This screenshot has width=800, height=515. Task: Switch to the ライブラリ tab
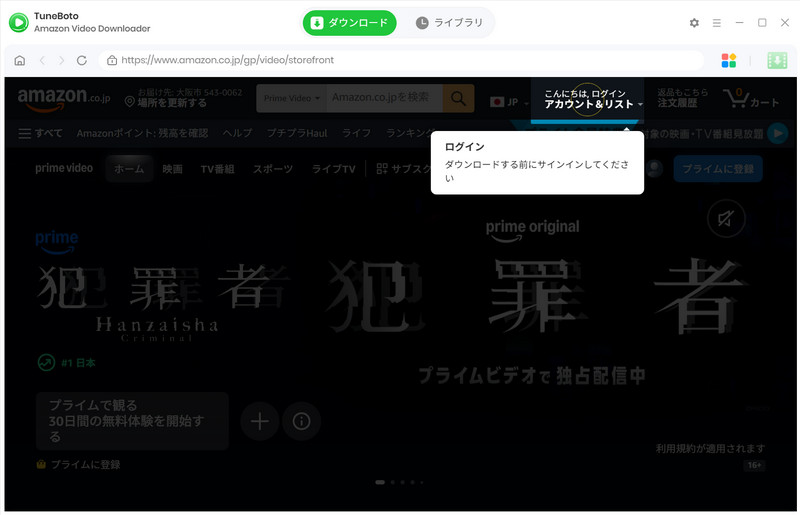click(x=449, y=23)
